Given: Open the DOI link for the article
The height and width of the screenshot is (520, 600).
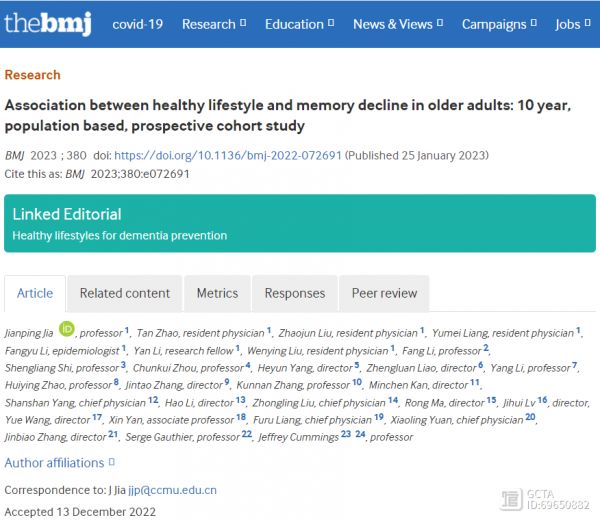Looking at the screenshot, I should 228,155.
